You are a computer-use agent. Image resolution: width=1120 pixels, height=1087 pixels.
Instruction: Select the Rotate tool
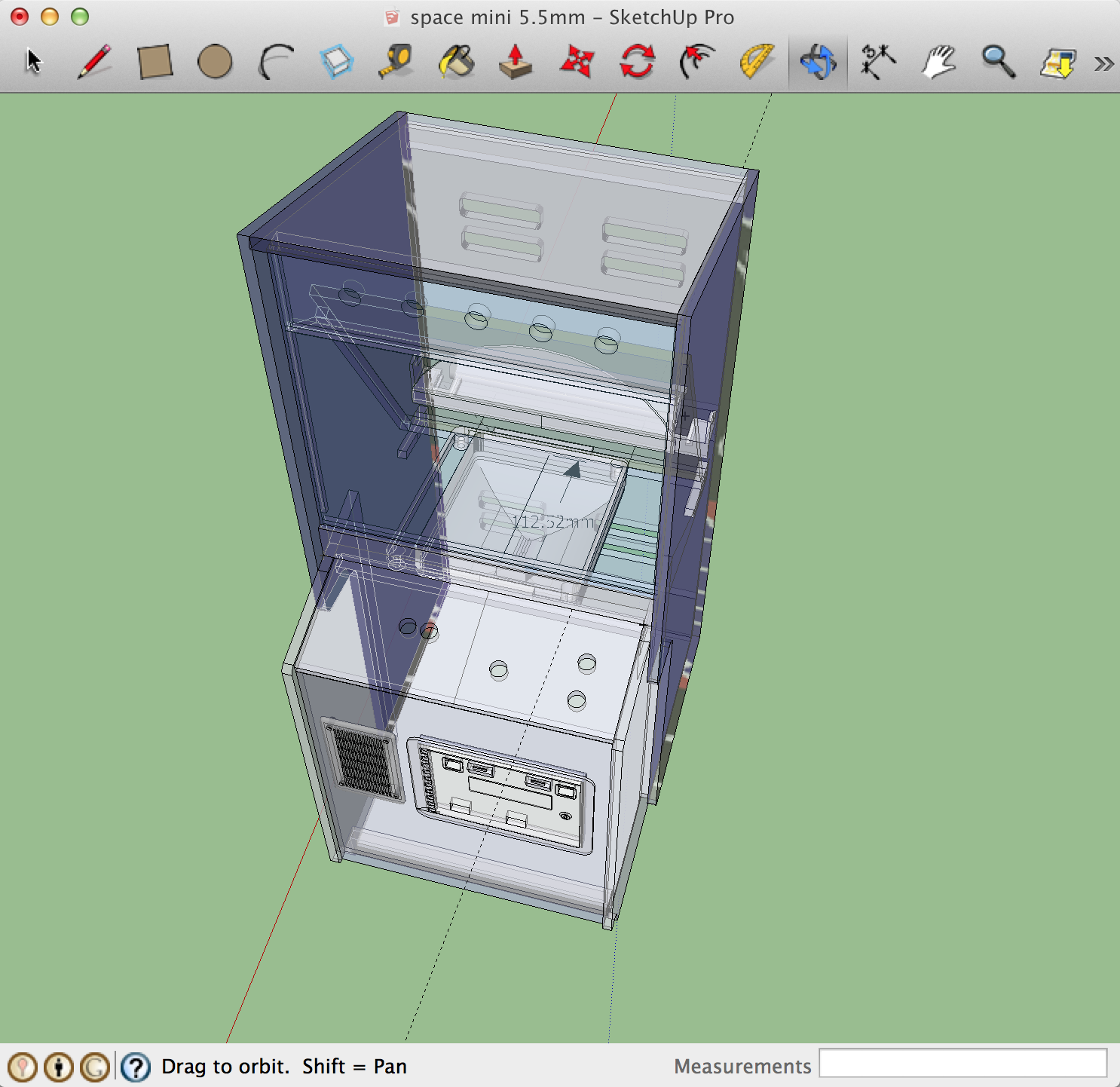(637, 62)
